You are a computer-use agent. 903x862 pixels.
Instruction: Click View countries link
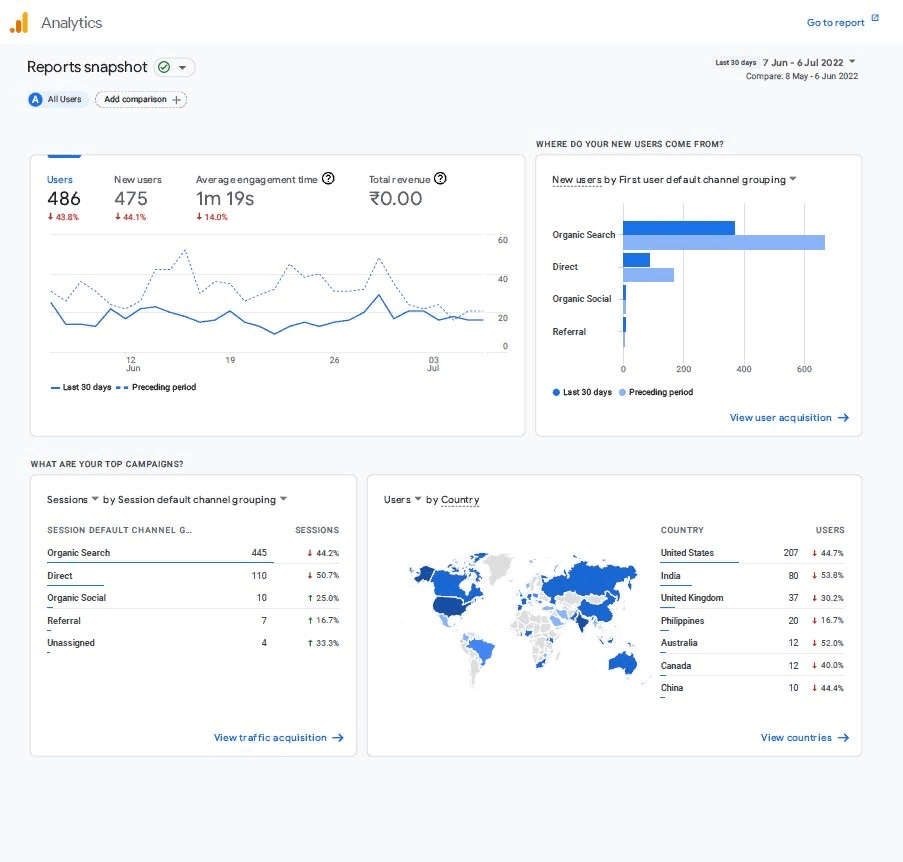(x=796, y=738)
